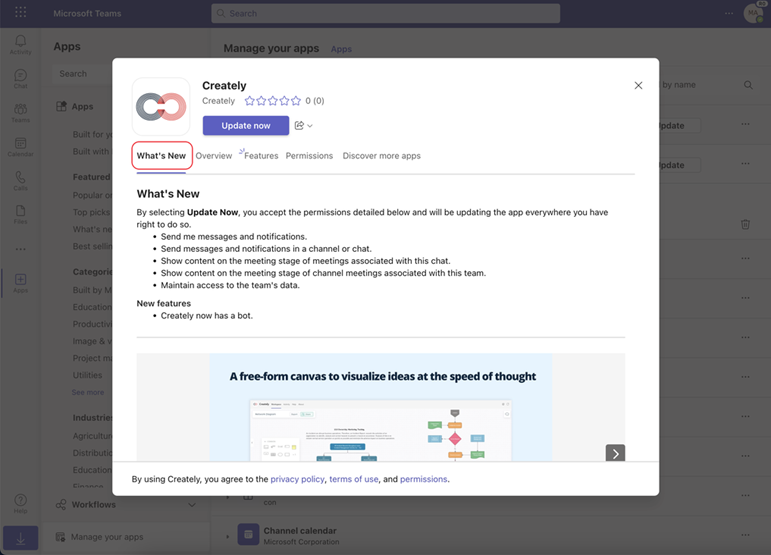The width and height of the screenshot is (771, 555).
Task: Click the download icon at bottom left
Action: [x=20, y=538]
